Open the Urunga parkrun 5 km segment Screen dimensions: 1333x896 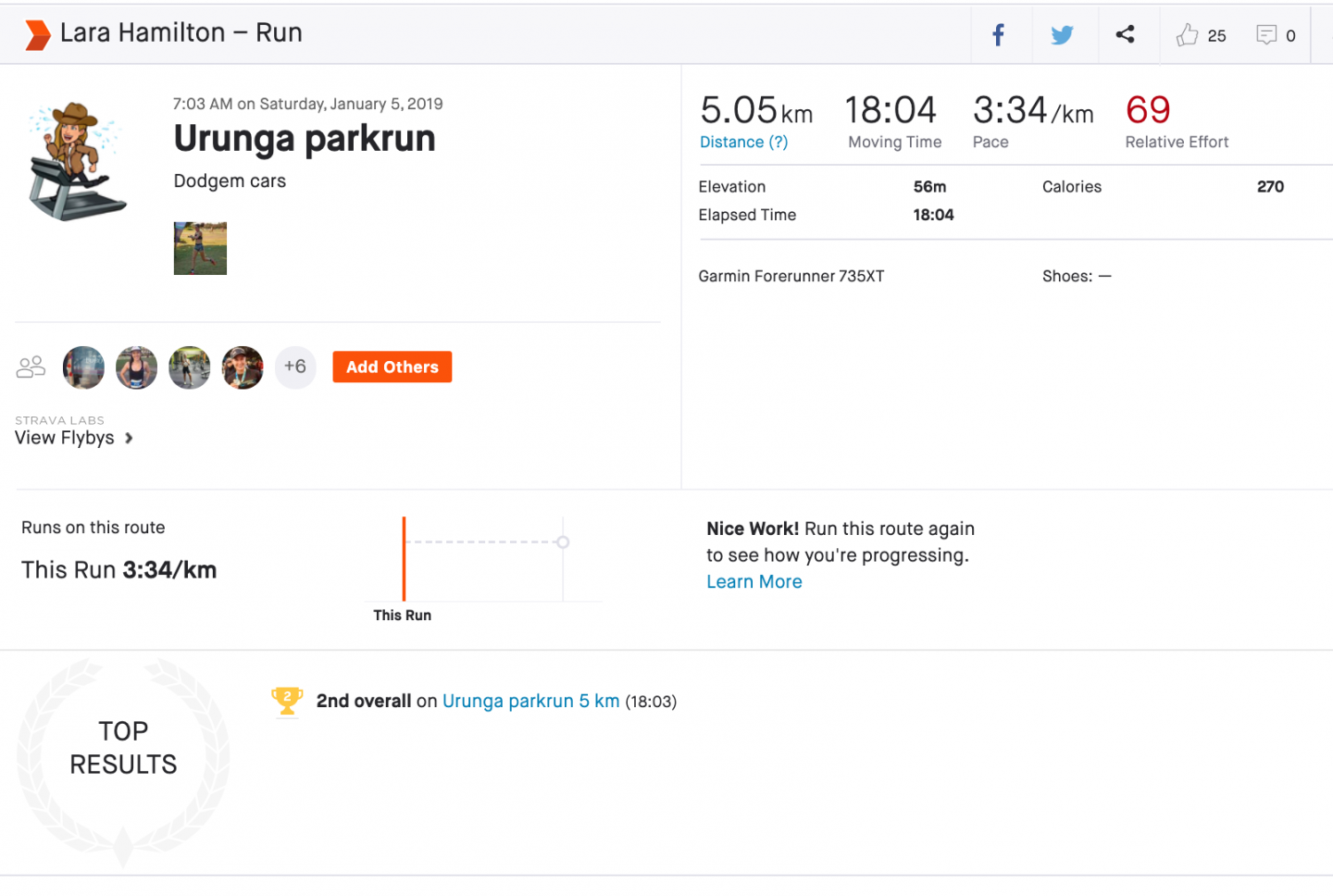pyautogui.click(x=530, y=701)
